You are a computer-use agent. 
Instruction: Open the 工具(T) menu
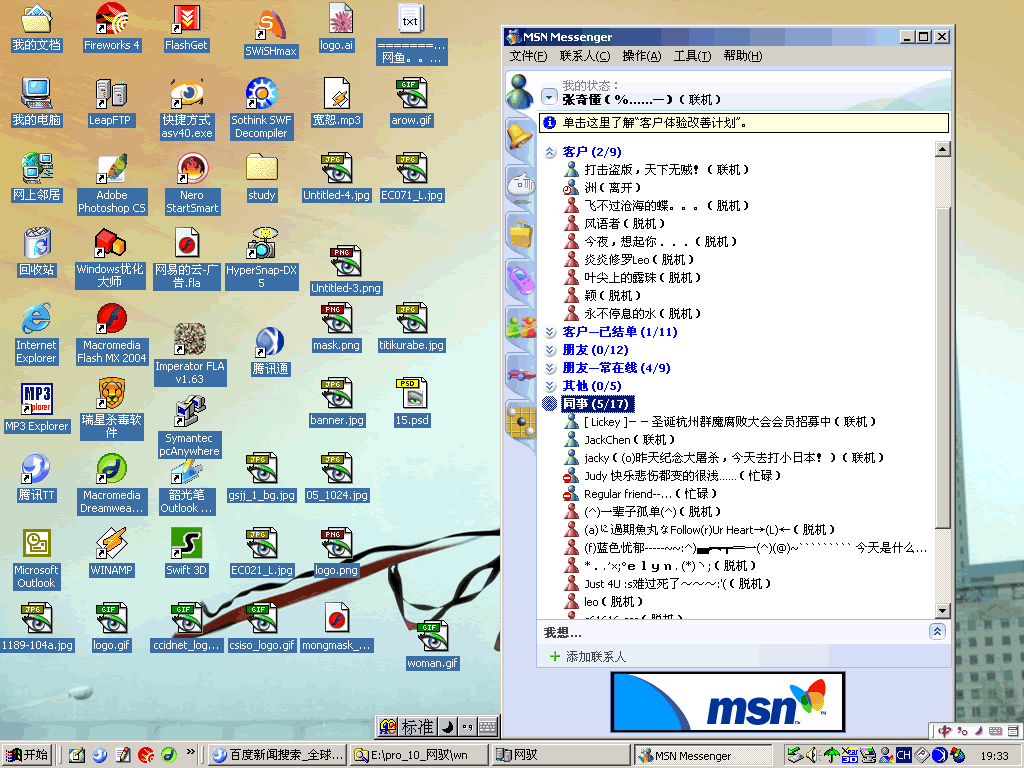(692, 56)
